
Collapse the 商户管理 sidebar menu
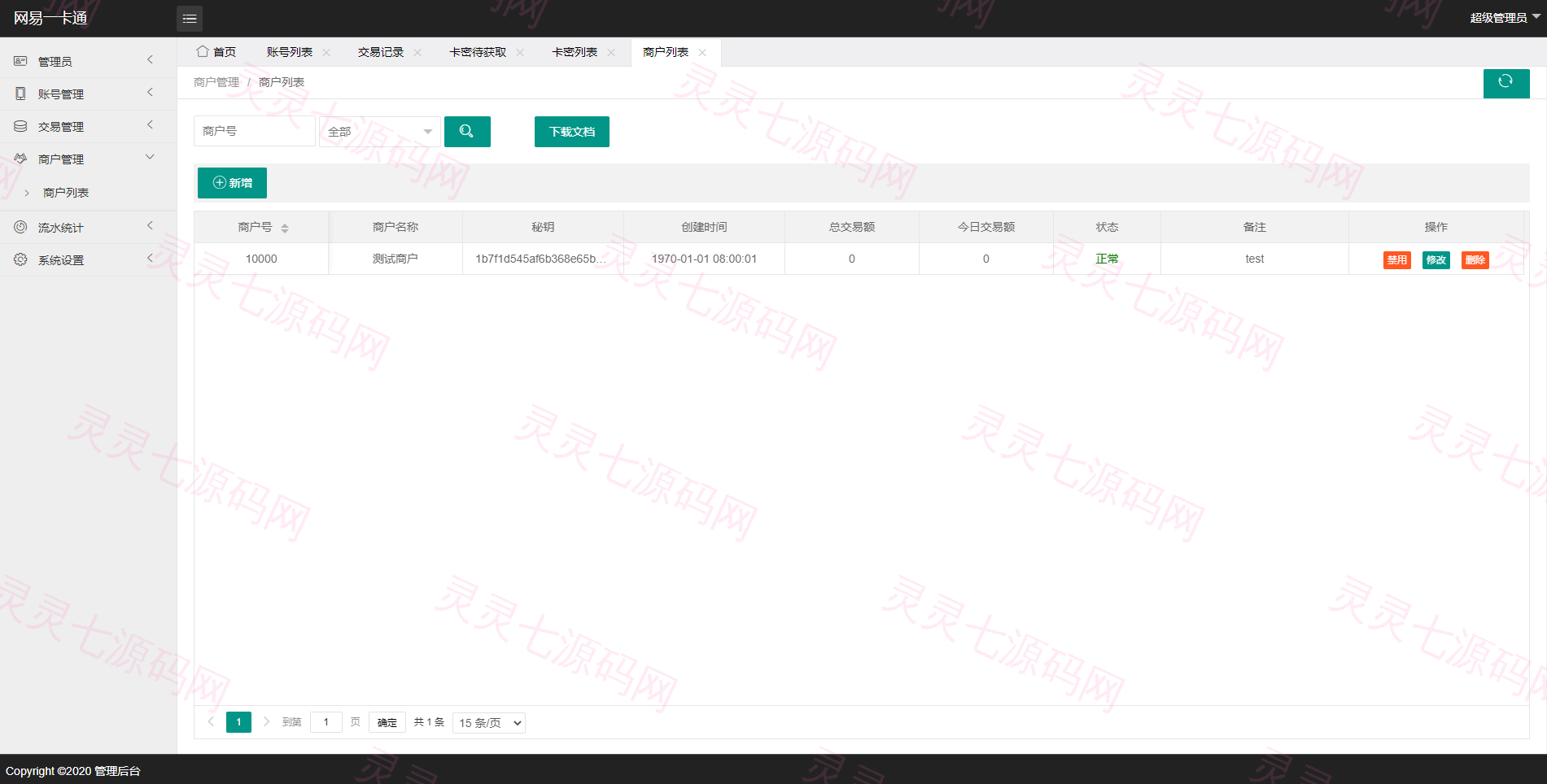pyautogui.click(x=150, y=157)
